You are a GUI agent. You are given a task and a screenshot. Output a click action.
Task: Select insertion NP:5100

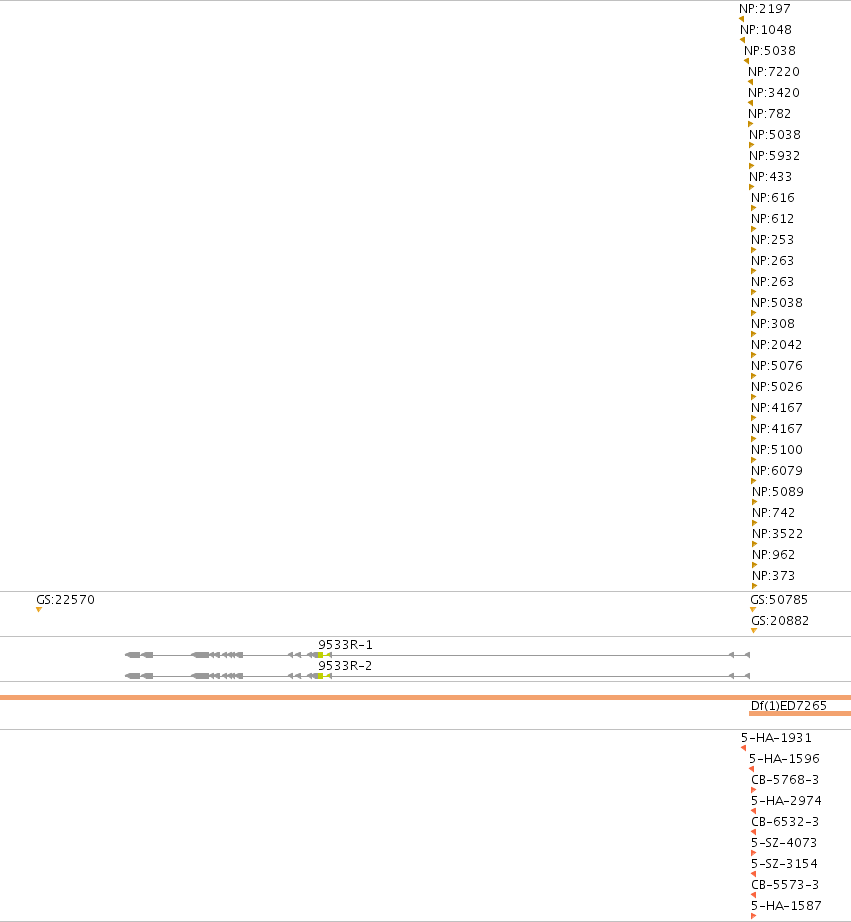click(777, 450)
